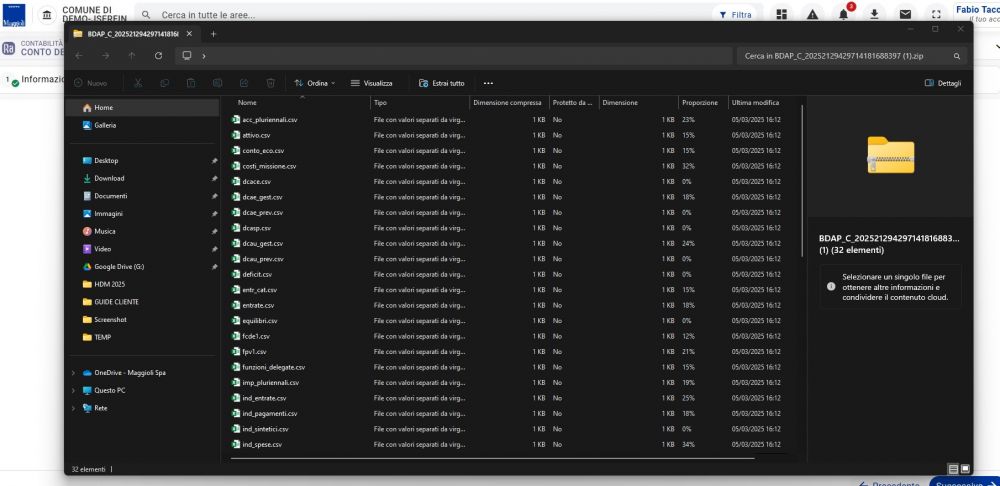Open the TEMP folder in sidebar
The width and height of the screenshot is (1000, 486).
coord(143,337)
